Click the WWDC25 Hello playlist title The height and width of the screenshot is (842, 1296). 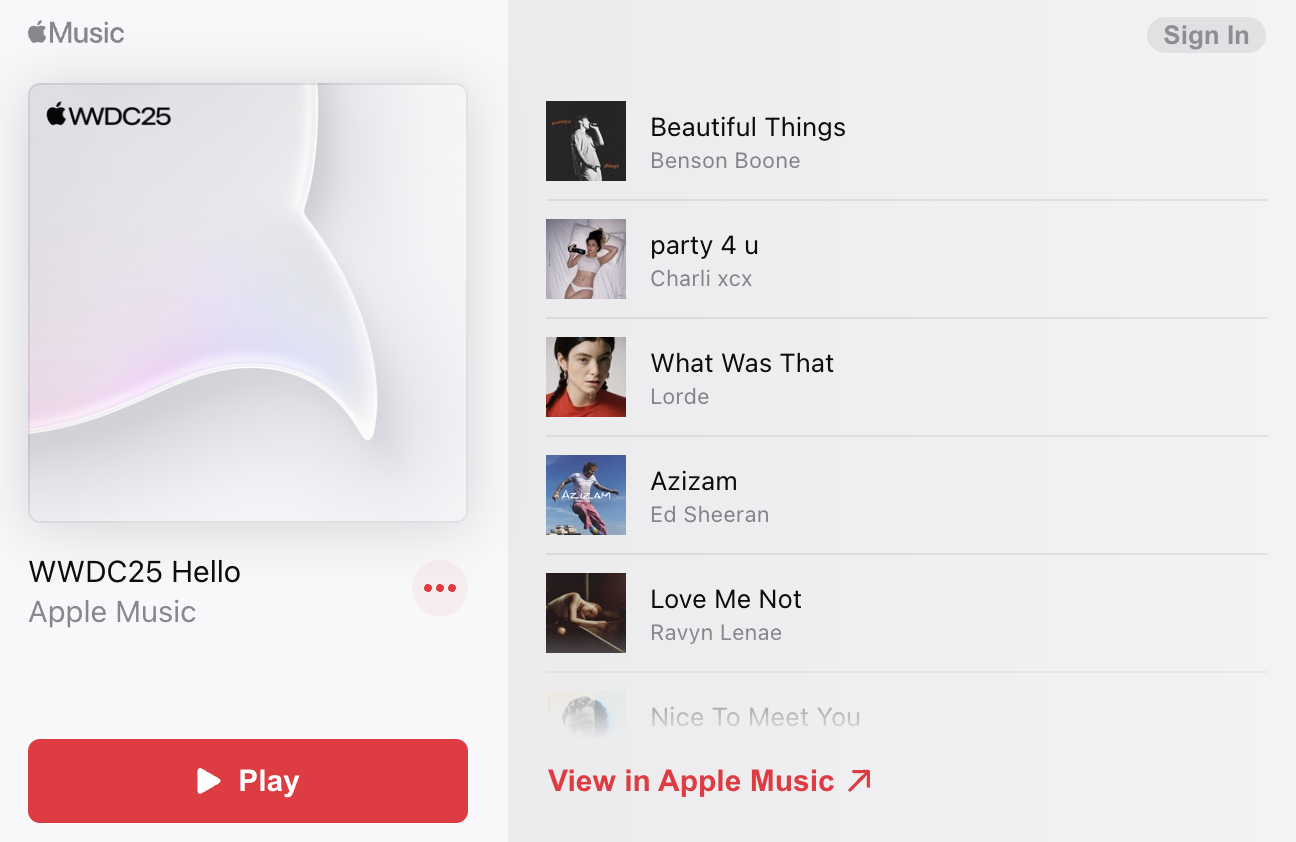click(x=135, y=572)
